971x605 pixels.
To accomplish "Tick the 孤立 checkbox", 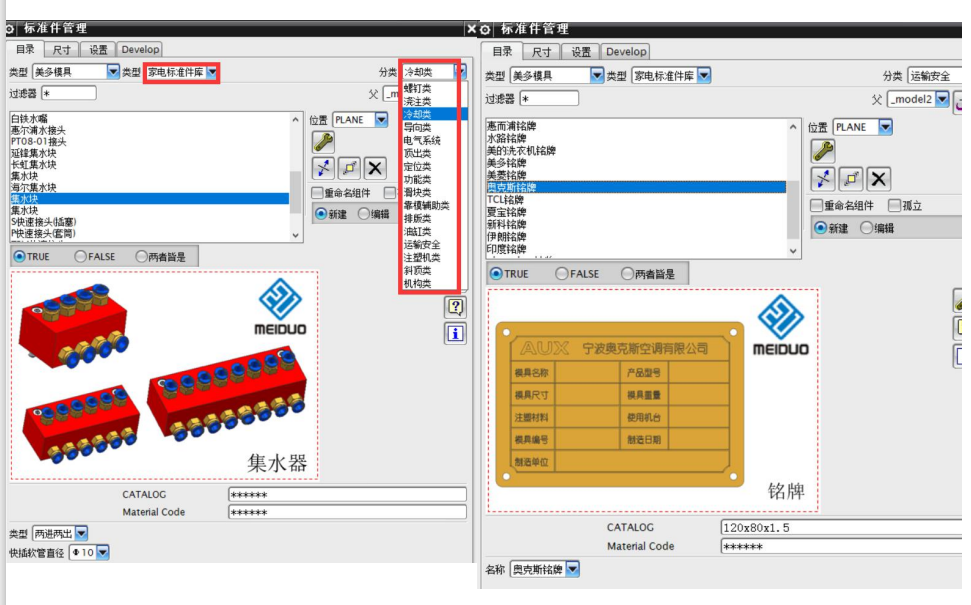I will click(x=894, y=205).
